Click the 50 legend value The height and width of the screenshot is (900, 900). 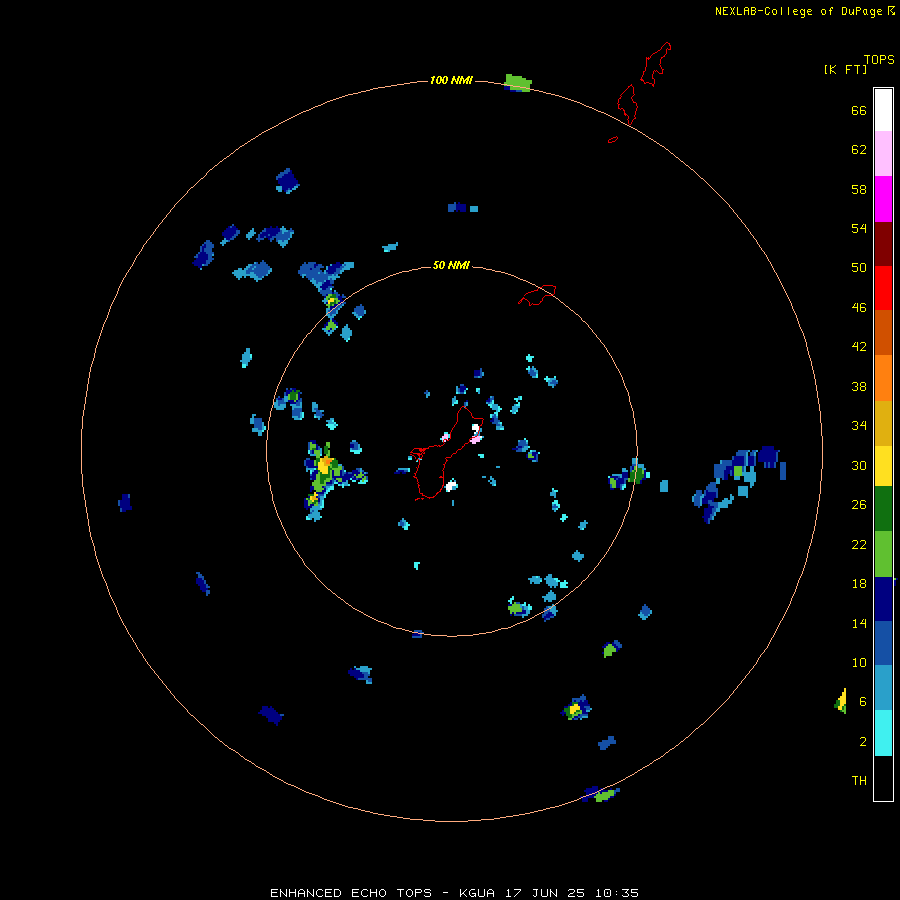[859, 268]
